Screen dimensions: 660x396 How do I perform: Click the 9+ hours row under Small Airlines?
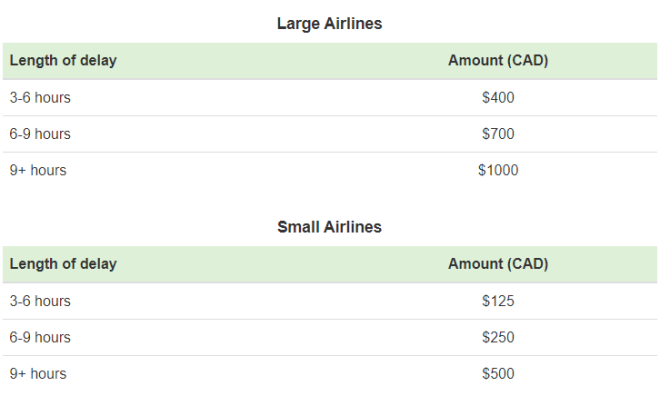[x=330, y=374]
